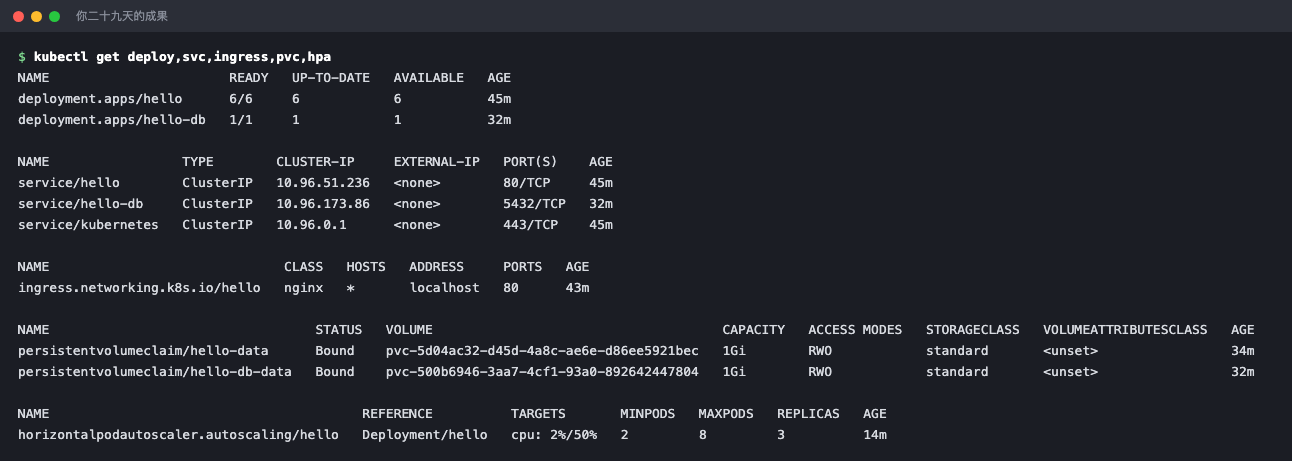Click HPA targets 'cpu: 2%/50%'
Image resolution: width=1292 pixels, height=461 pixels.
[x=554, y=435]
